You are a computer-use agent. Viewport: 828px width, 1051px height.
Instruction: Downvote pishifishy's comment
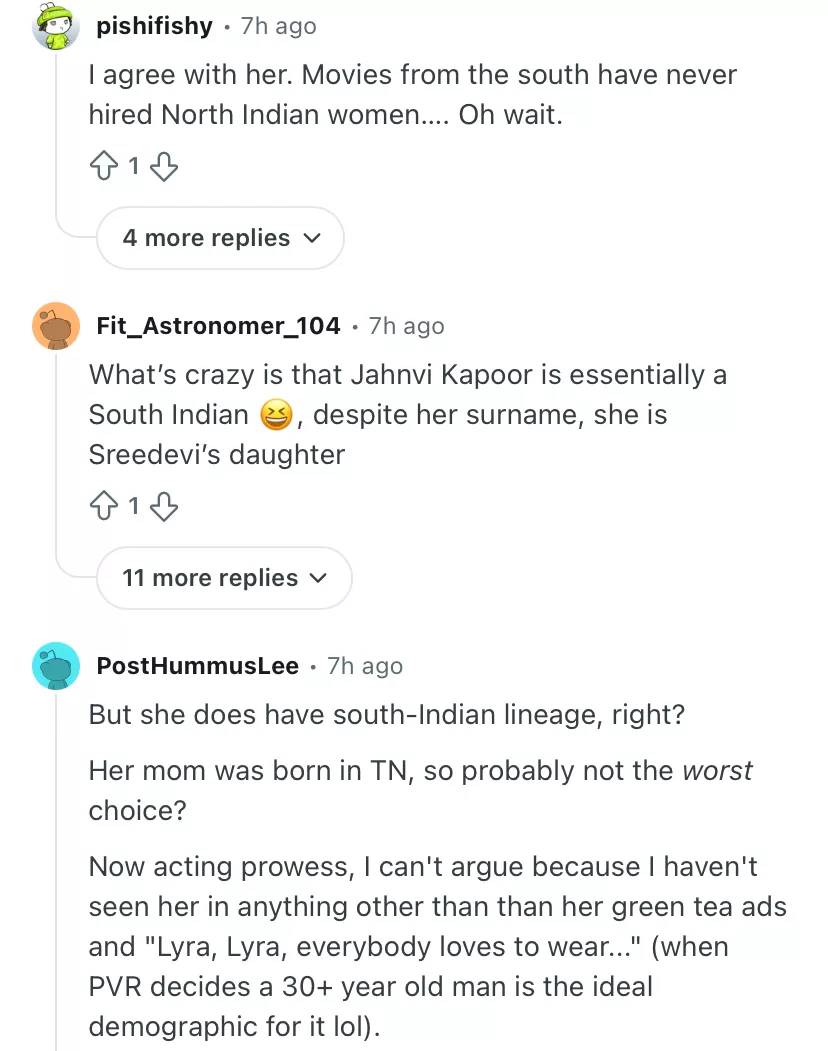(164, 167)
